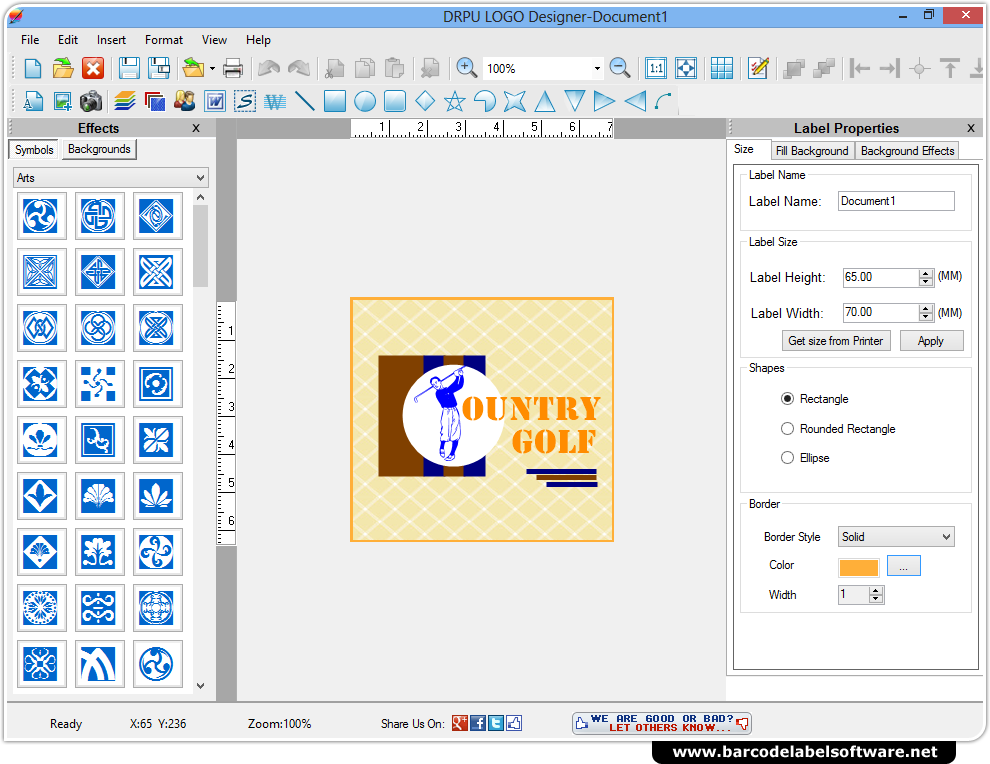Select the Star shape tool
The height and width of the screenshot is (764, 990).
[453, 100]
